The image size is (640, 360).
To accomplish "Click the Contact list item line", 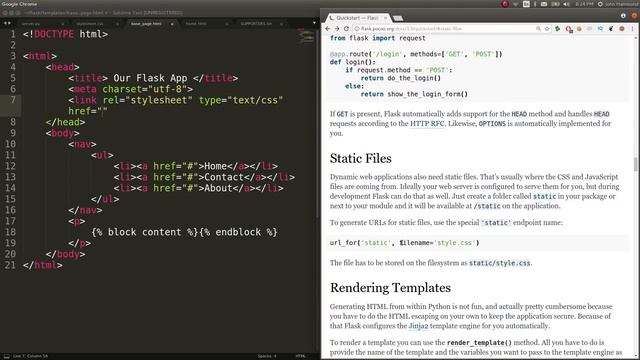I will (204, 178).
